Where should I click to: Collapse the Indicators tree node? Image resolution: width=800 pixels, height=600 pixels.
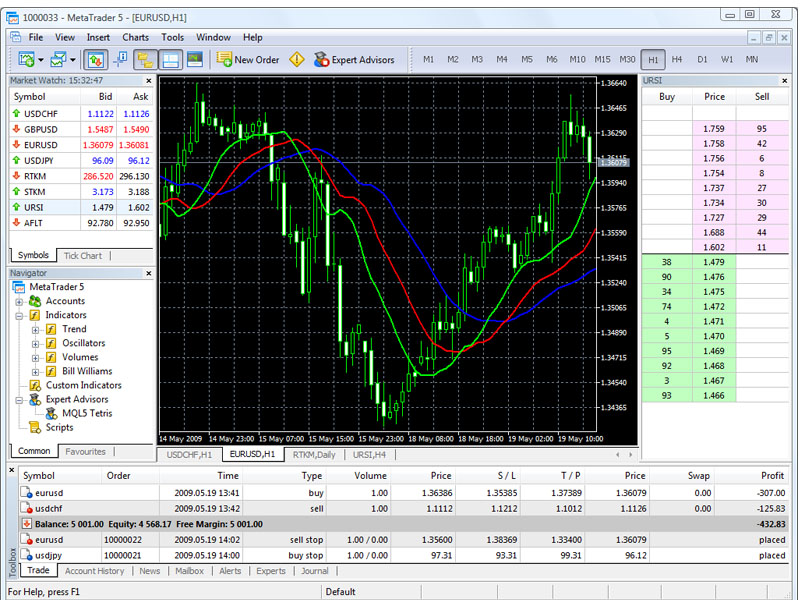(19, 316)
